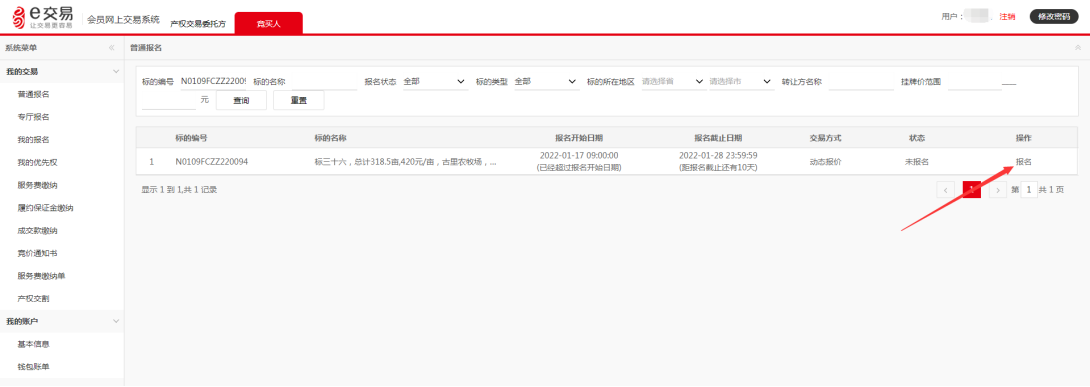
Task: Go to next page arrow
Action: pos(998,190)
